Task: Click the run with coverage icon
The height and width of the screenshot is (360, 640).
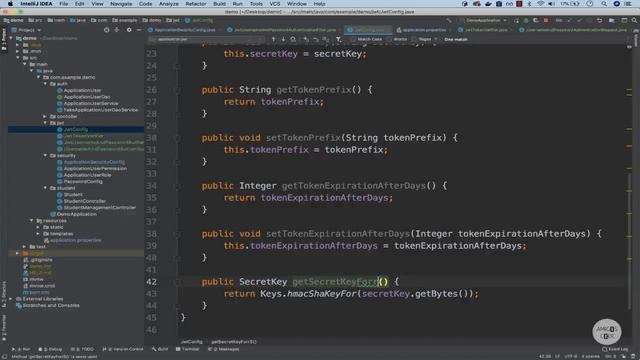Action: [x=536, y=20]
